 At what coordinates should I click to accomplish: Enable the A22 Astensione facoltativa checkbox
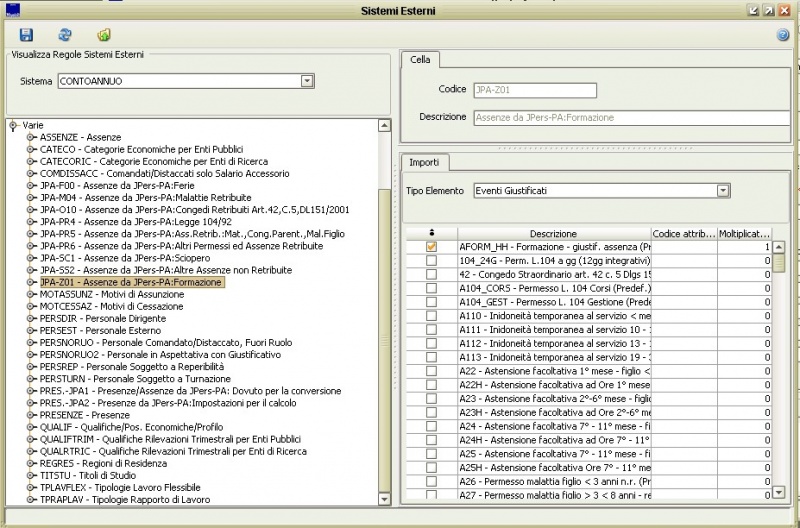coord(431,371)
